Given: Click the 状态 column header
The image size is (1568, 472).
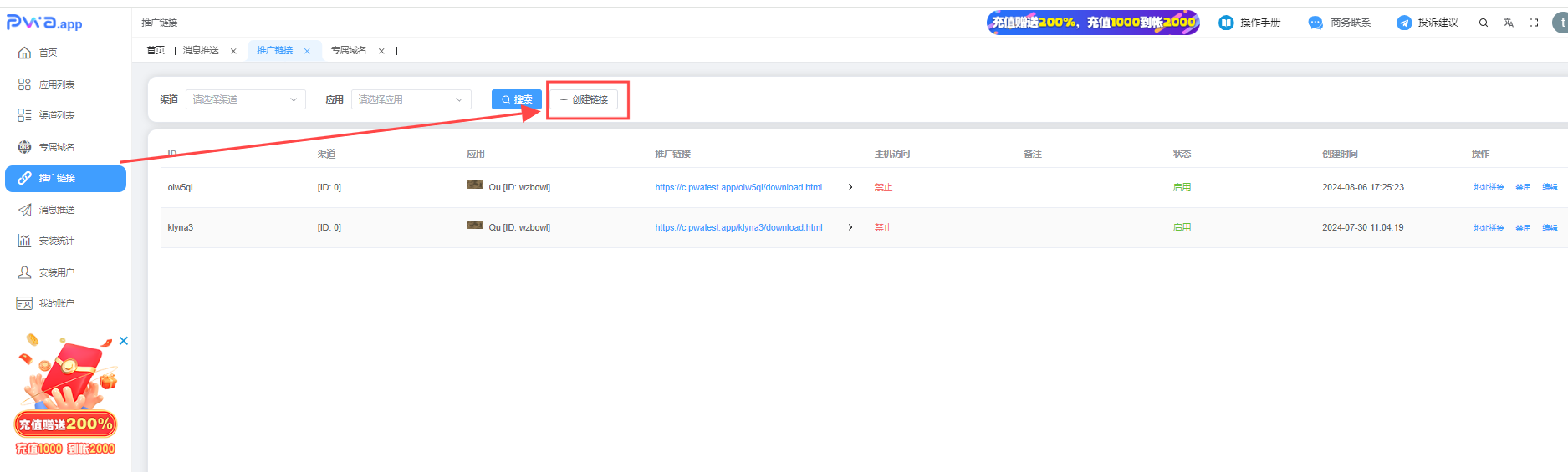Looking at the screenshot, I should pos(1182,154).
